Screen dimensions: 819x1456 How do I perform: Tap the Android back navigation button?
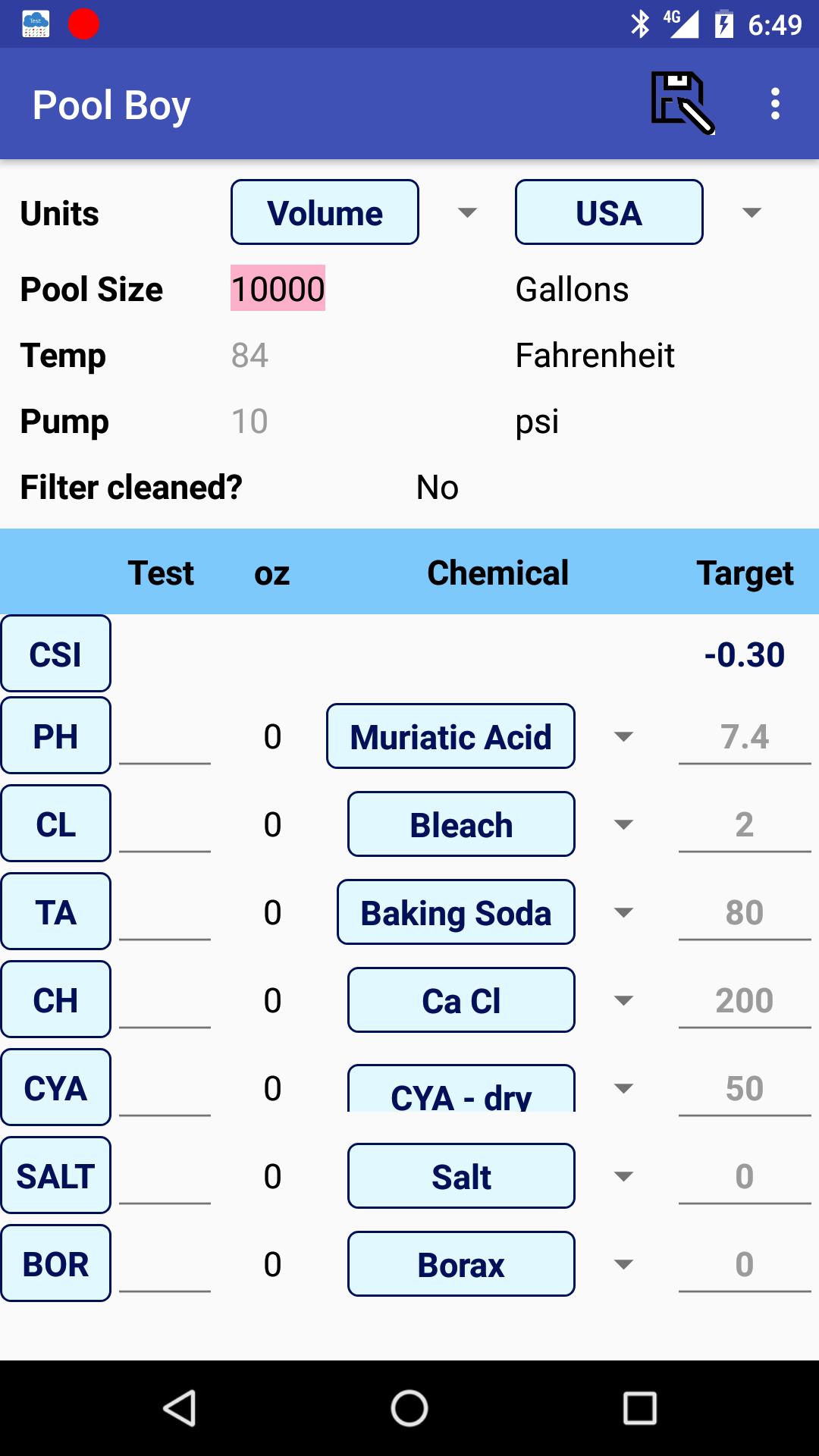click(x=180, y=1408)
